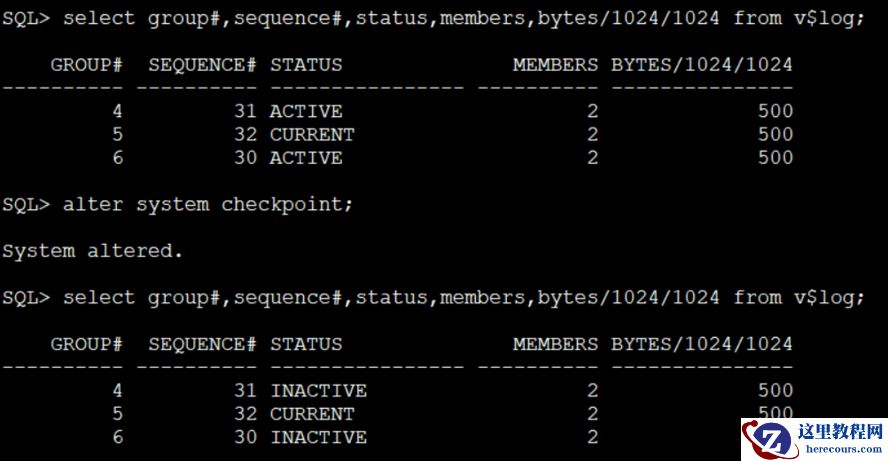888x461 pixels.
Task: Click INACTIVE status of sequence 31
Action: click(x=318, y=390)
